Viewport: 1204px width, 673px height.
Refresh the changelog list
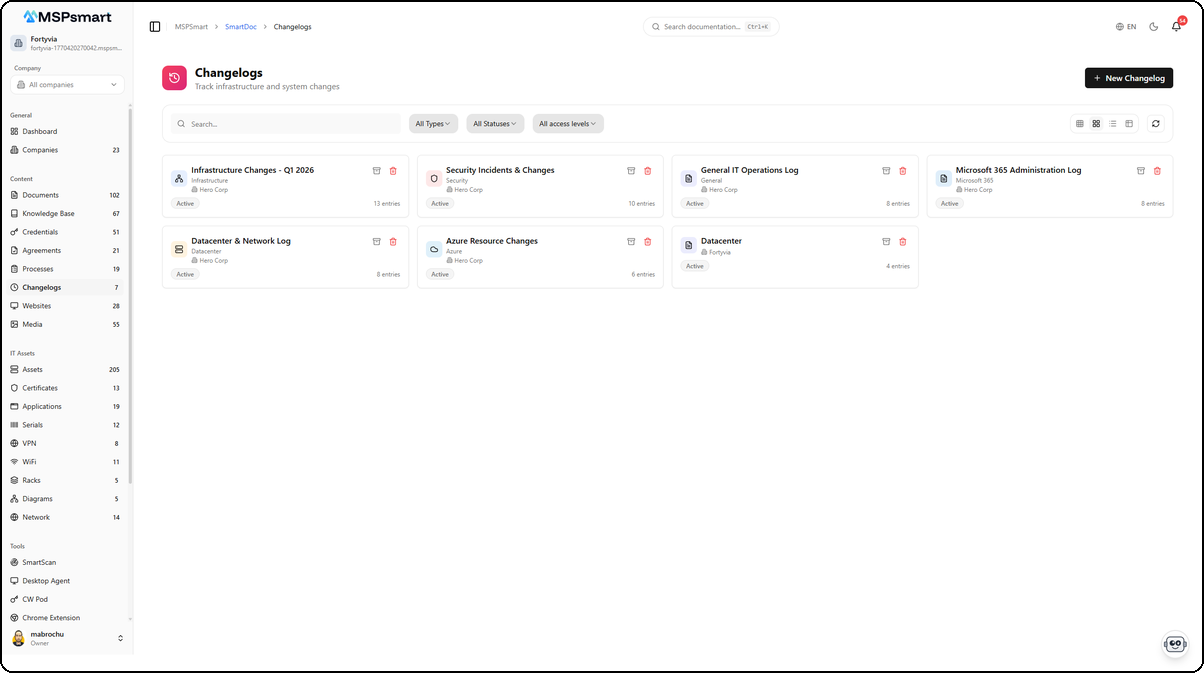[x=1156, y=123]
